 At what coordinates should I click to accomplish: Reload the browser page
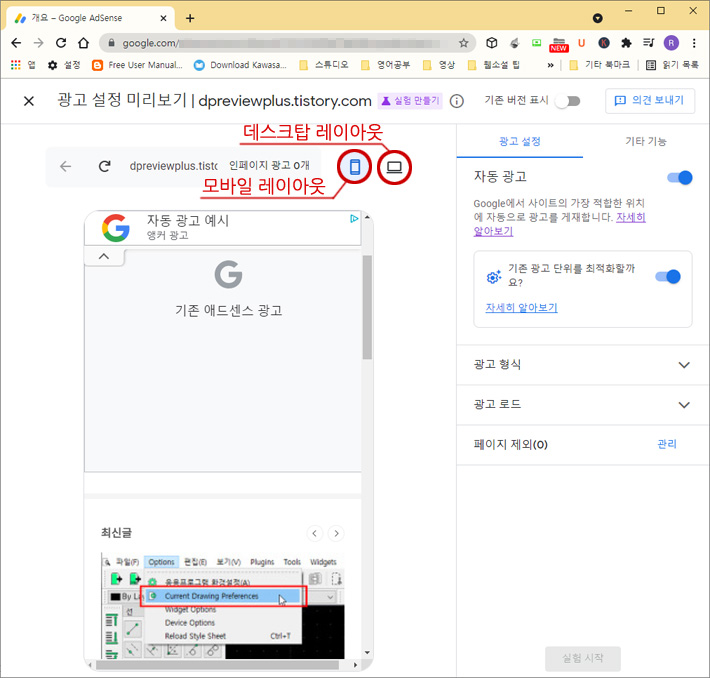tap(61, 43)
